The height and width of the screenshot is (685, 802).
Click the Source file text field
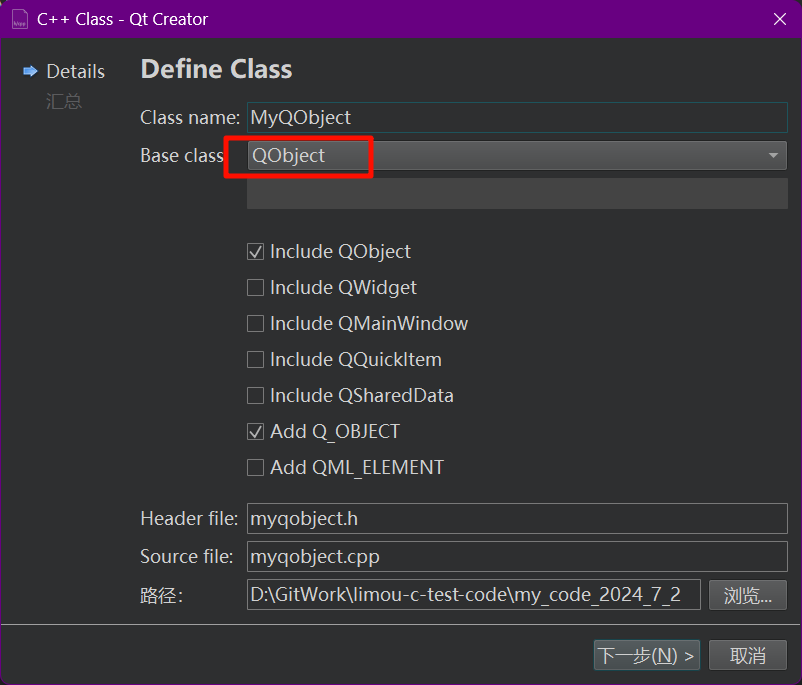click(517, 556)
